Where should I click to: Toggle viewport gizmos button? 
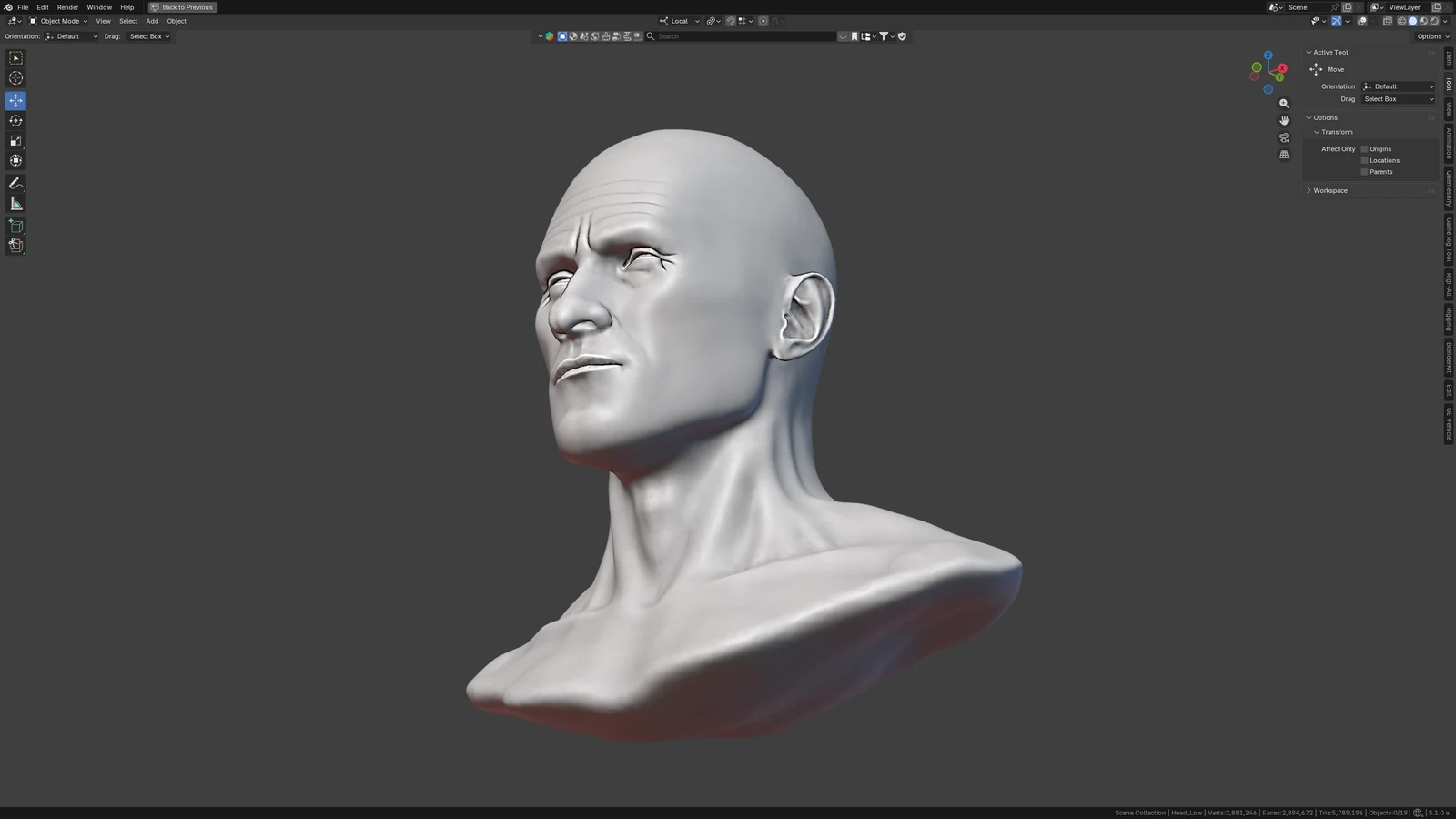pyautogui.click(x=1337, y=21)
